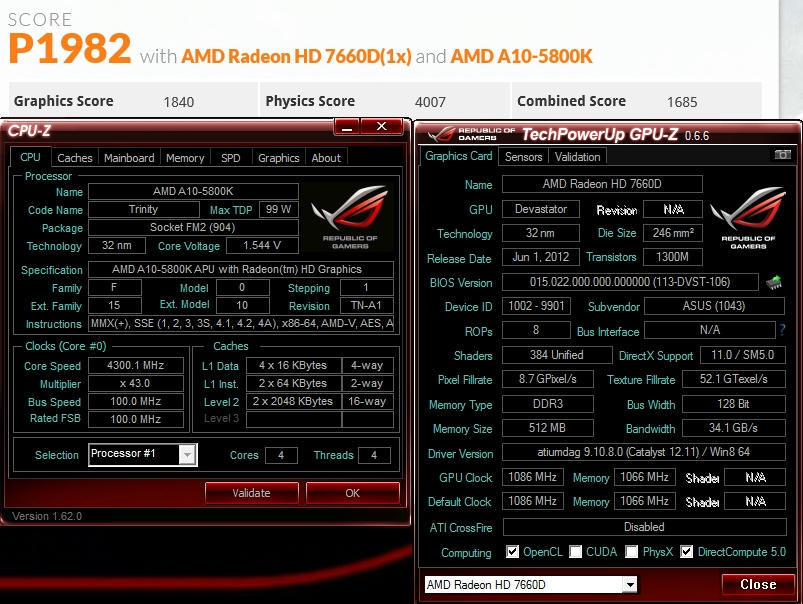This screenshot has width=803, height=604.
Task: Toggle the CUDA checkbox
Action: (576, 552)
